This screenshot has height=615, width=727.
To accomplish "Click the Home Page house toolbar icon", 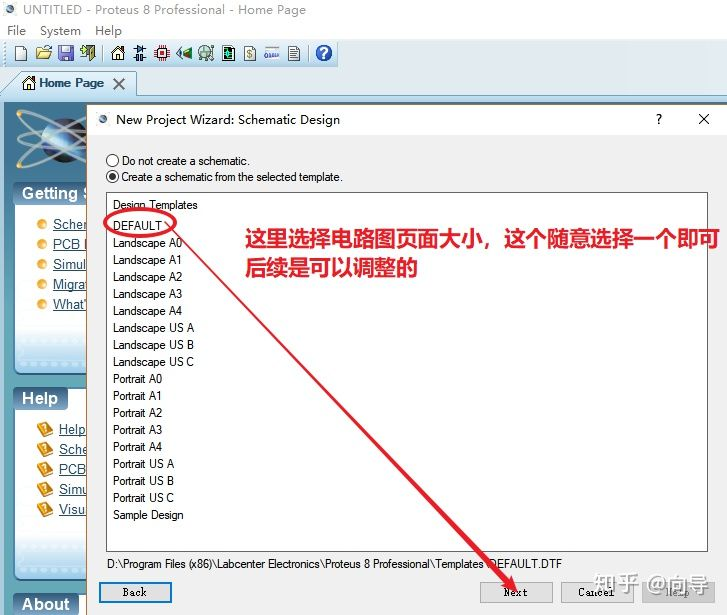I will [x=118, y=53].
